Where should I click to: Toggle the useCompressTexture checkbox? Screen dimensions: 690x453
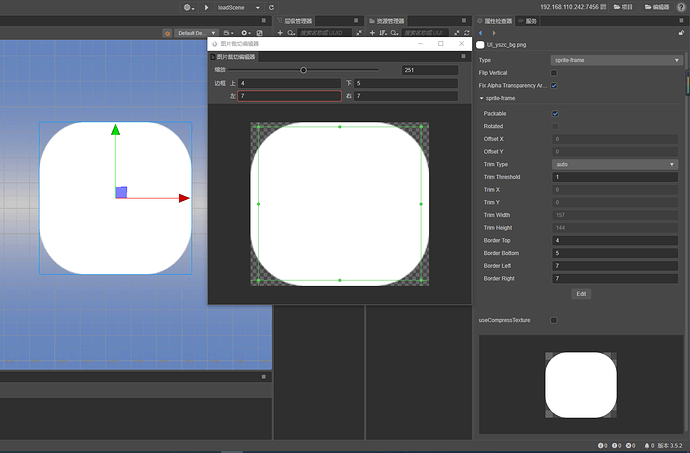pos(555,320)
